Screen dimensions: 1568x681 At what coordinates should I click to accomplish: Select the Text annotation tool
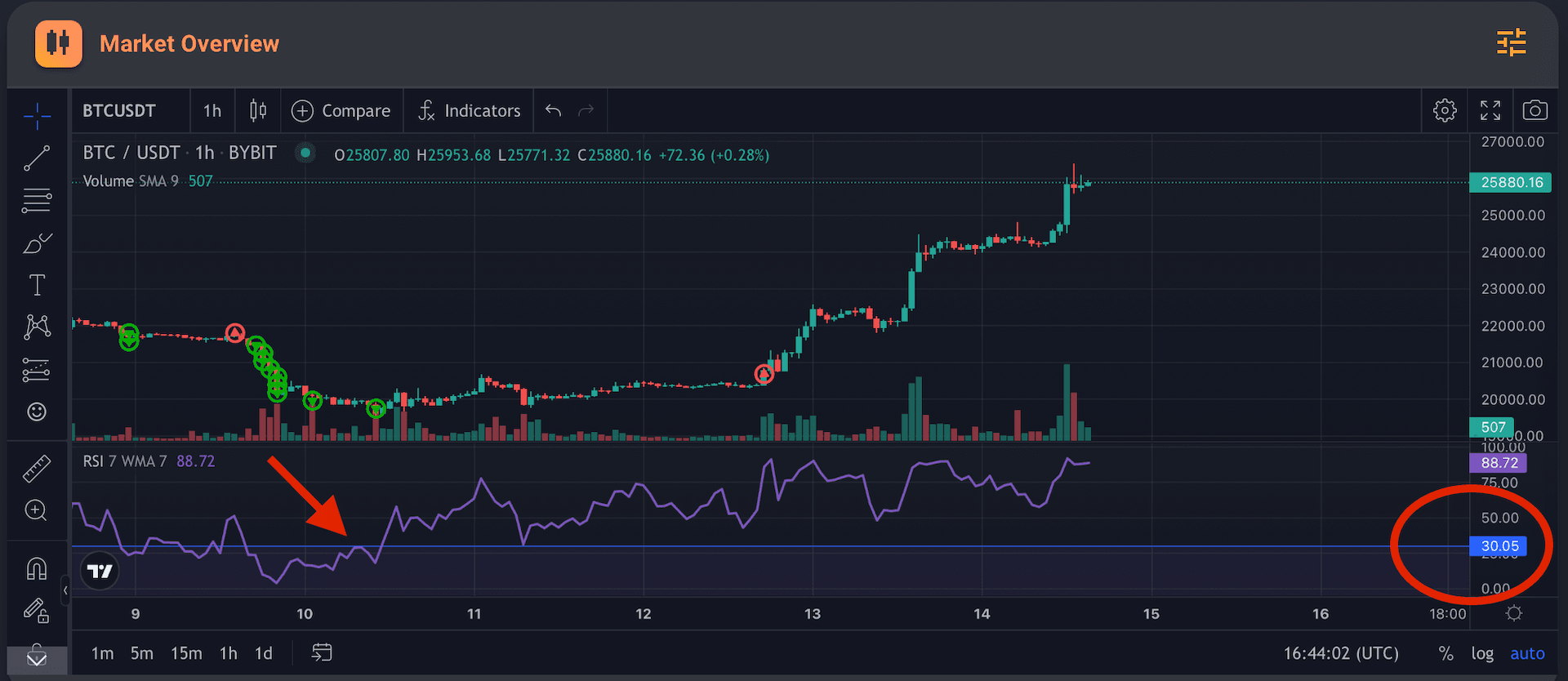(37, 285)
